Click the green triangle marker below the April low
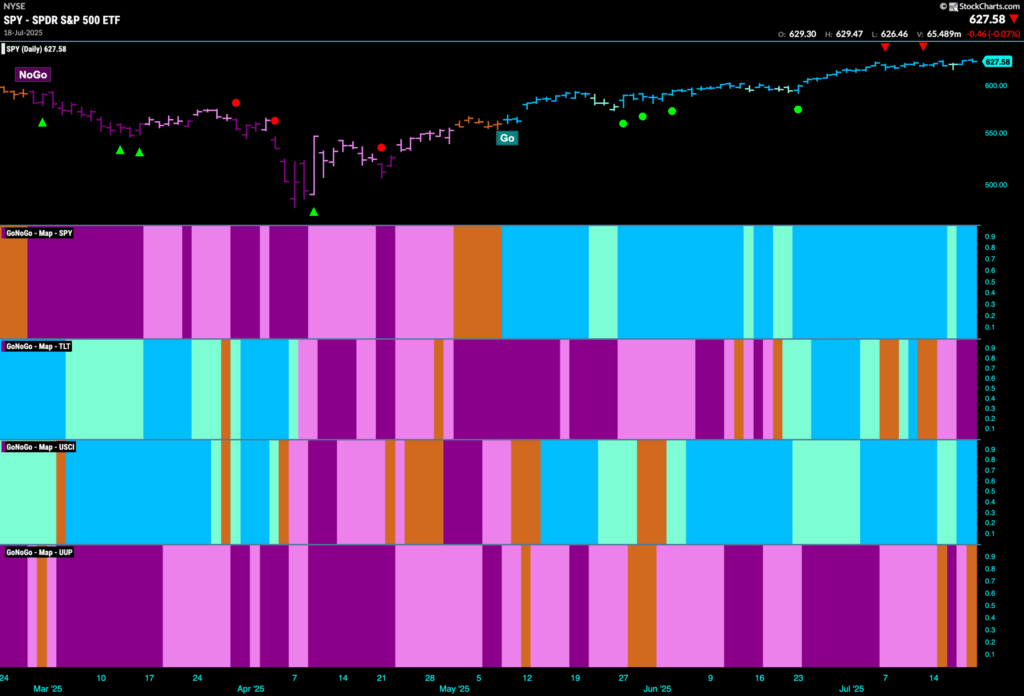This screenshot has height=696, width=1024. point(313,212)
